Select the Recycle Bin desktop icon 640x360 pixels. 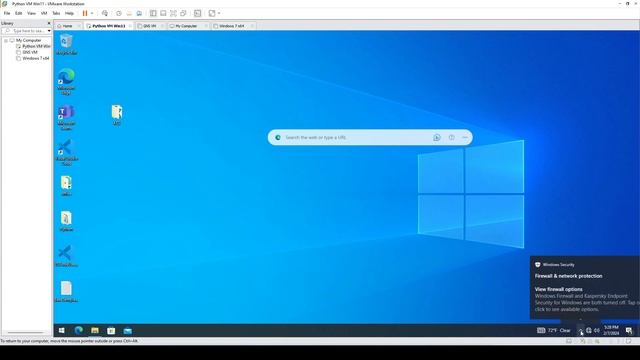67,45
